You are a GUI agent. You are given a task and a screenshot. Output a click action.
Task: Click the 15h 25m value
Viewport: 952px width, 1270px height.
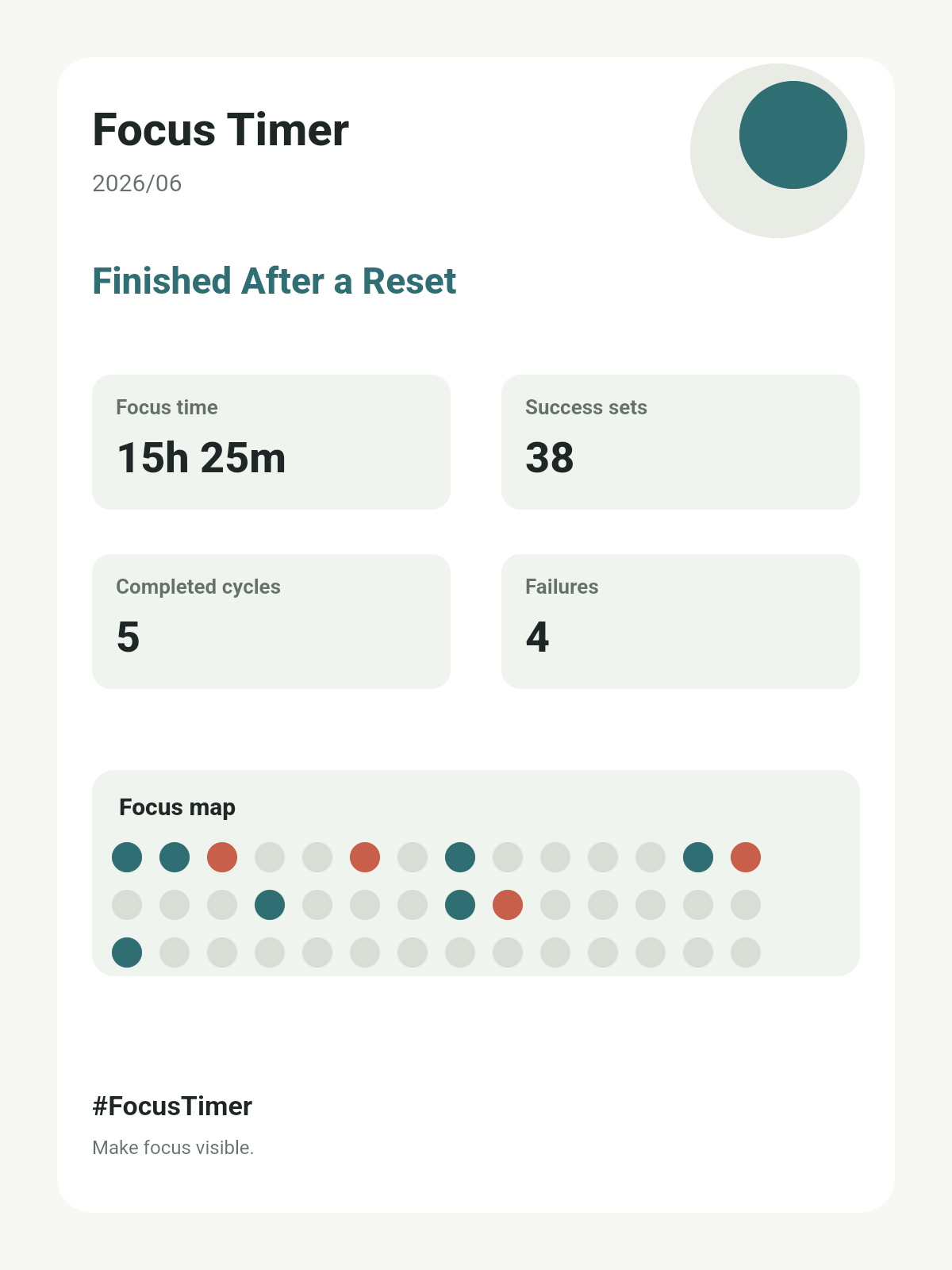click(x=202, y=458)
